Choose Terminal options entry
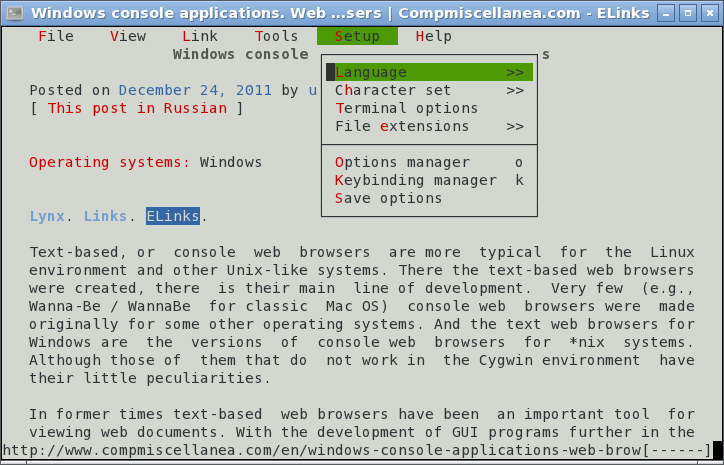724x465 pixels. pyautogui.click(x=429, y=108)
